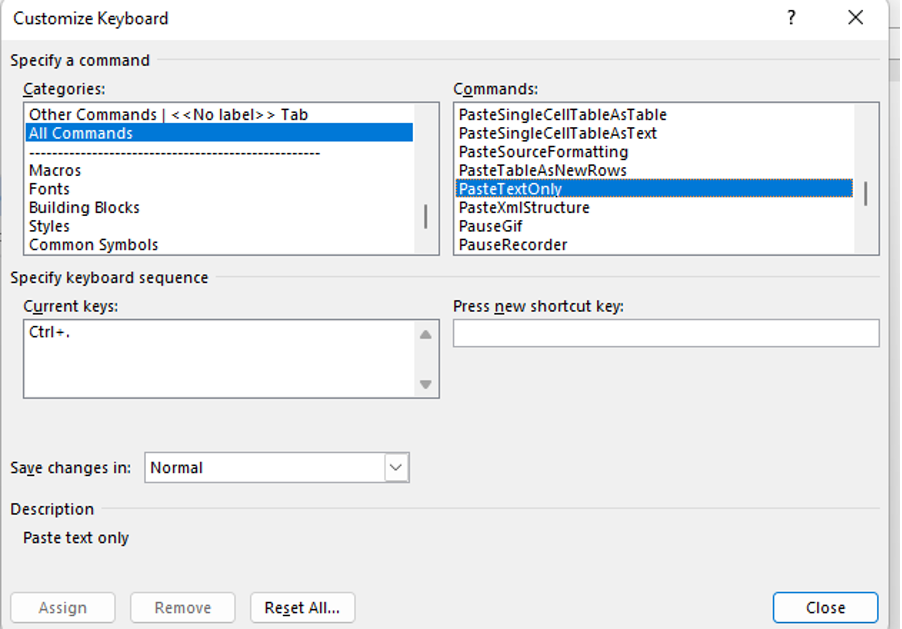
Task: Click the Current keys up arrow
Action: click(426, 334)
